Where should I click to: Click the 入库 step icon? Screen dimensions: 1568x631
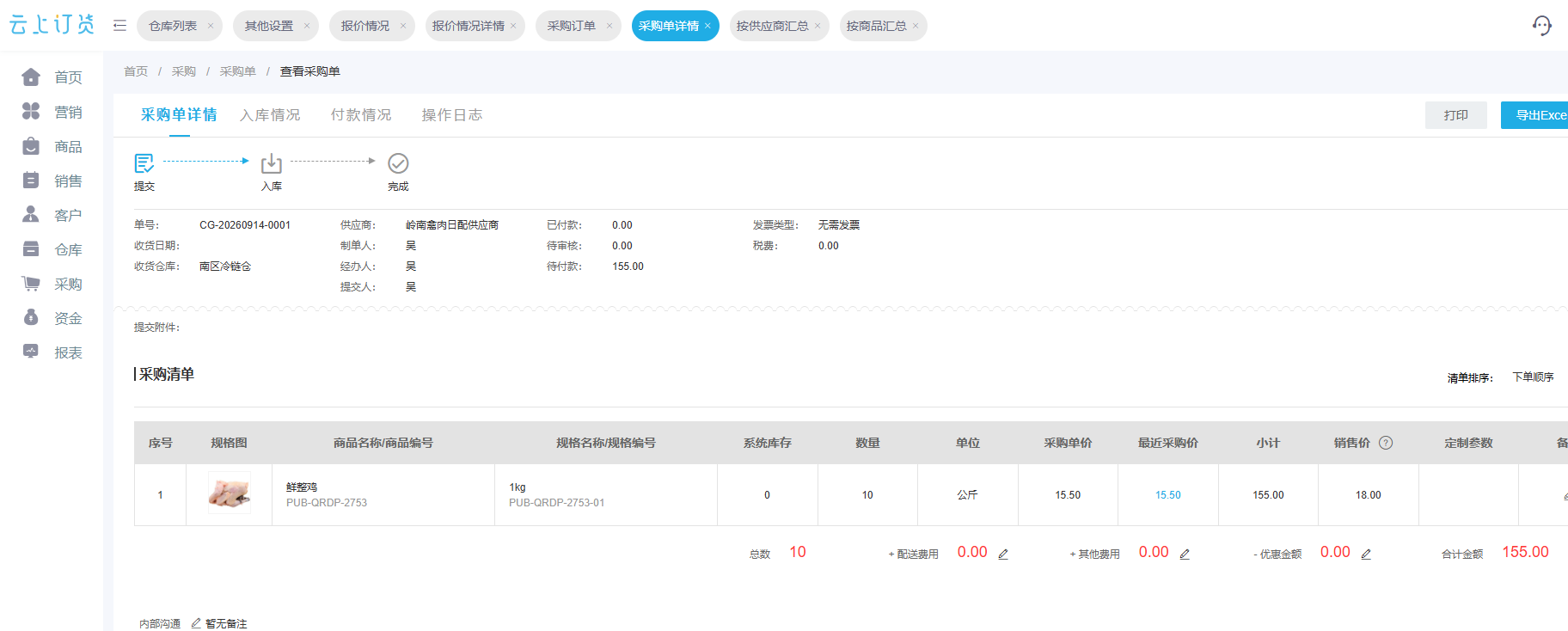point(272,163)
